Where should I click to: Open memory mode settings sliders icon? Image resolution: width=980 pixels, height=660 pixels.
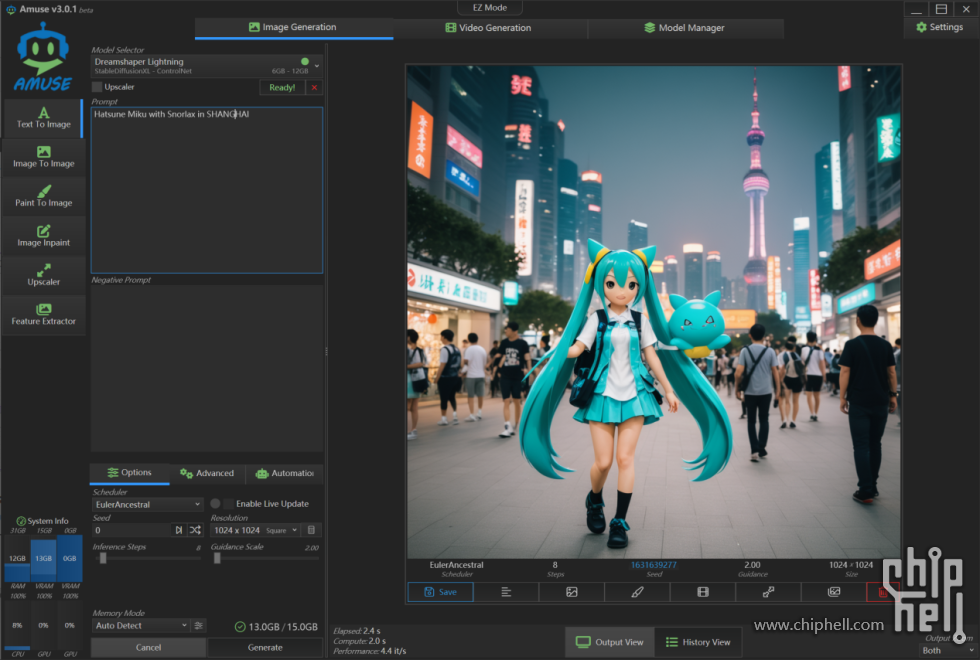coord(198,626)
